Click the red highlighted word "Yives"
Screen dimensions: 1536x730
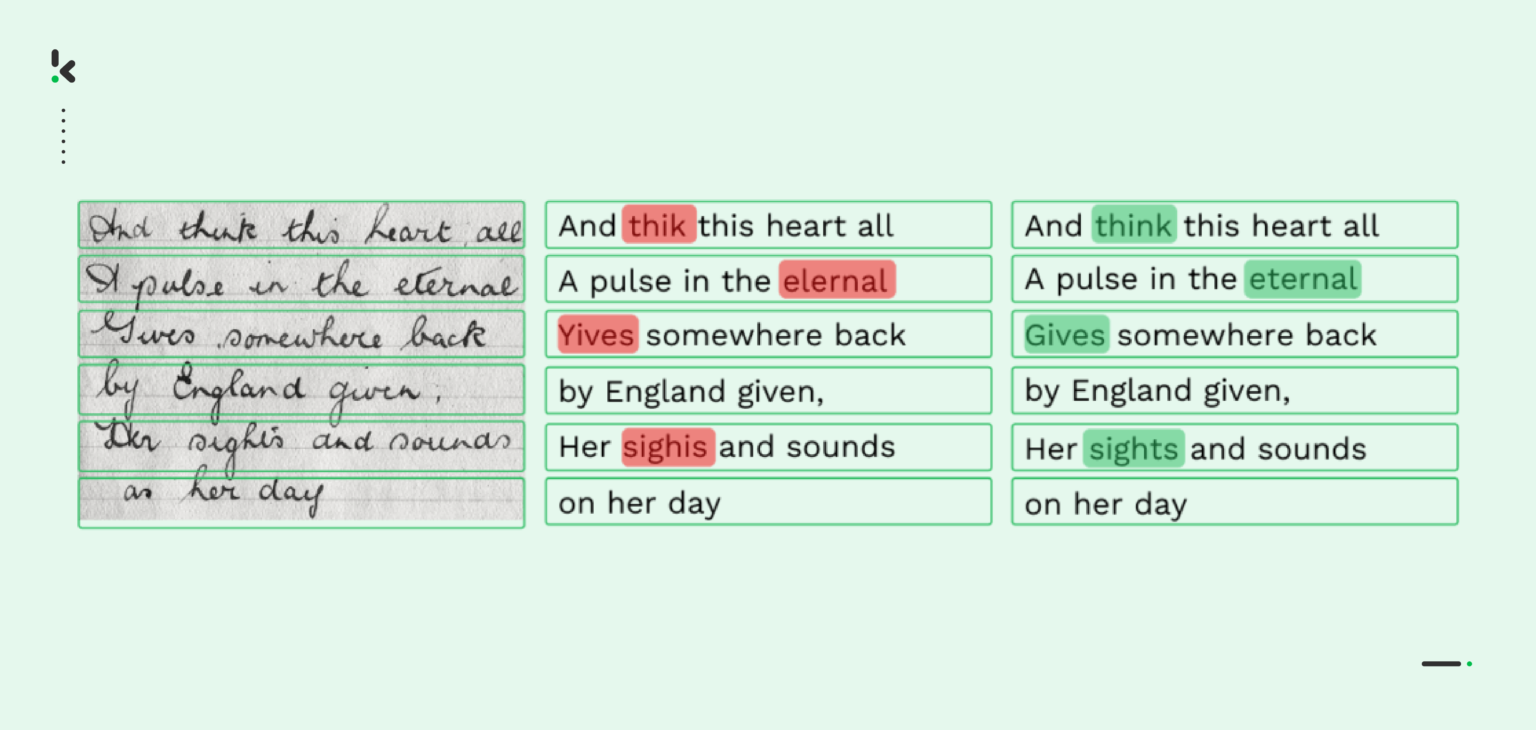pos(597,335)
